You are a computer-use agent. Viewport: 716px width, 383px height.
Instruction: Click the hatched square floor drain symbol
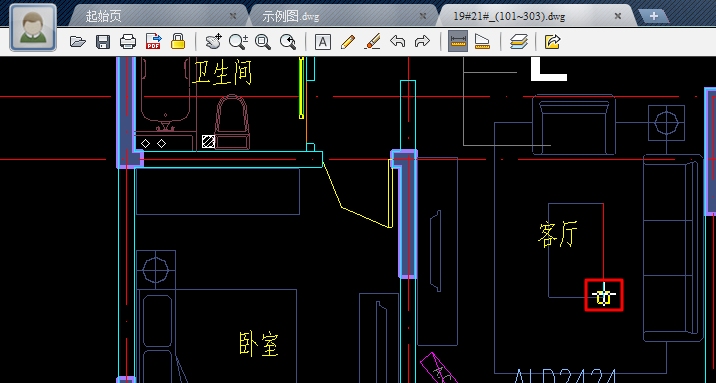[208, 142]
